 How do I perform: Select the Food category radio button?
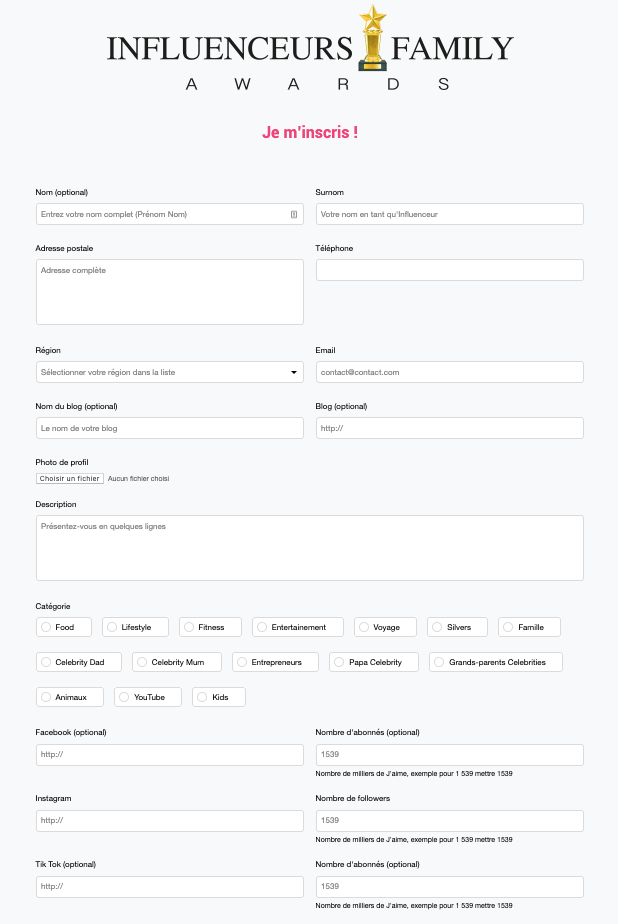(46, 627)
